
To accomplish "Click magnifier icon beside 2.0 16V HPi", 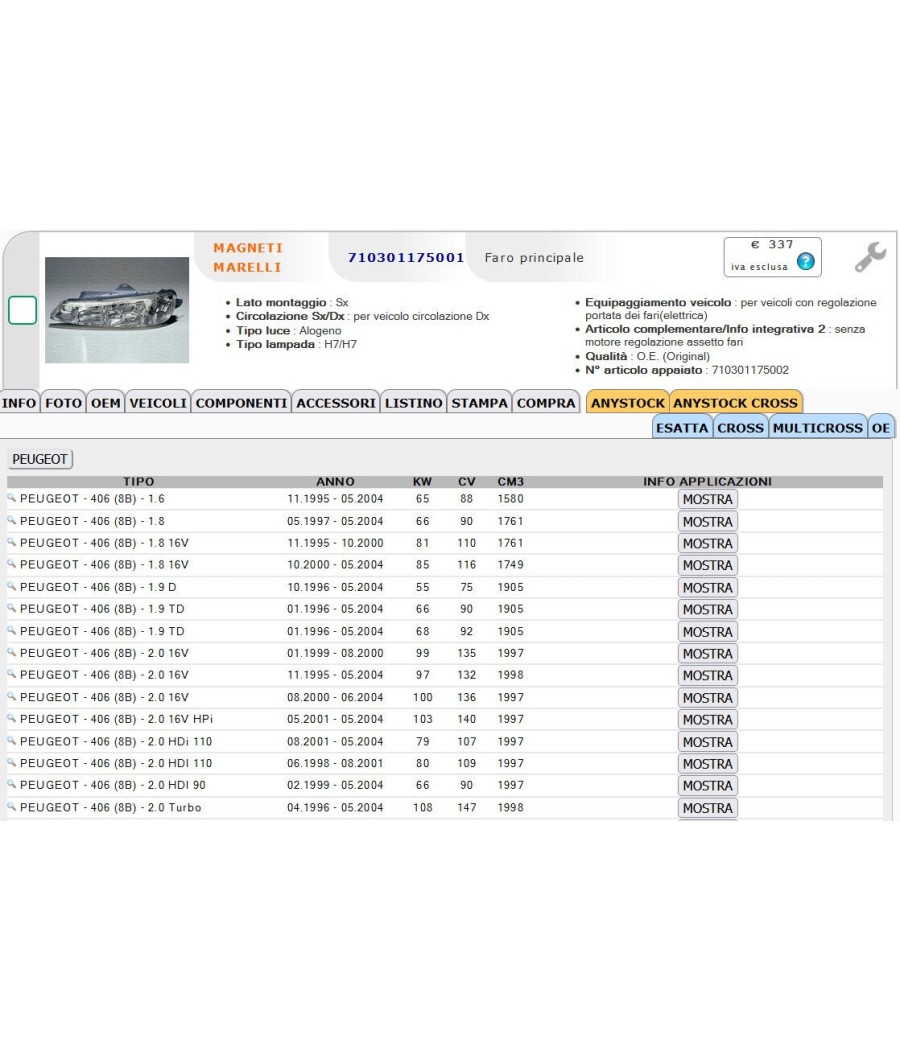I will pyautogui.click(x=11, y=718).
